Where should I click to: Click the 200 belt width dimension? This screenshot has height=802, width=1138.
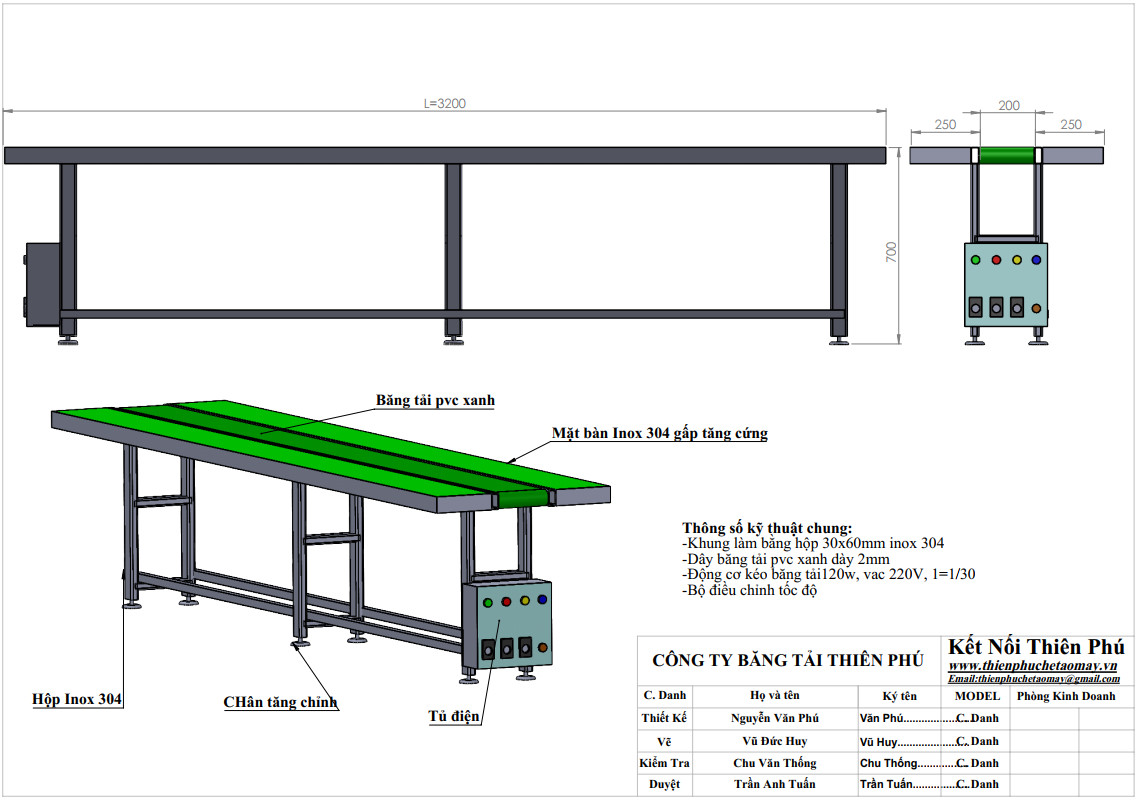tap(1009, 106)
